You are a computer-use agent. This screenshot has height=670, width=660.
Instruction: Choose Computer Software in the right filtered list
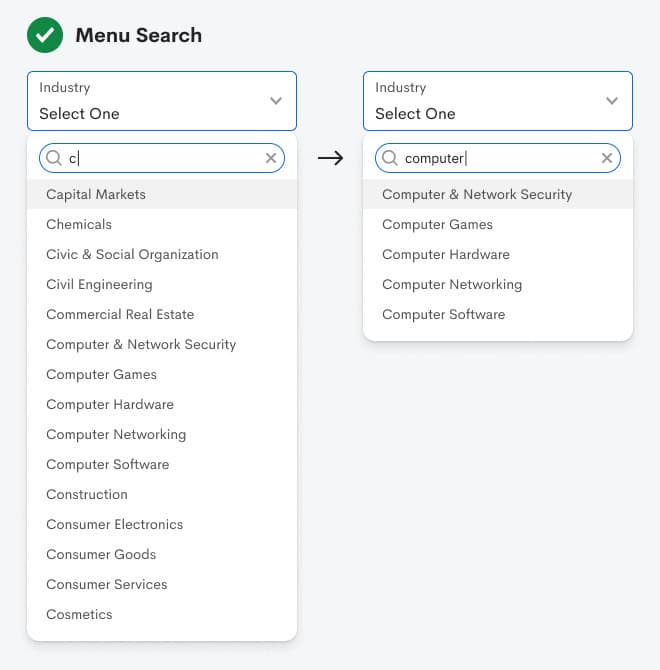point(443,314)
